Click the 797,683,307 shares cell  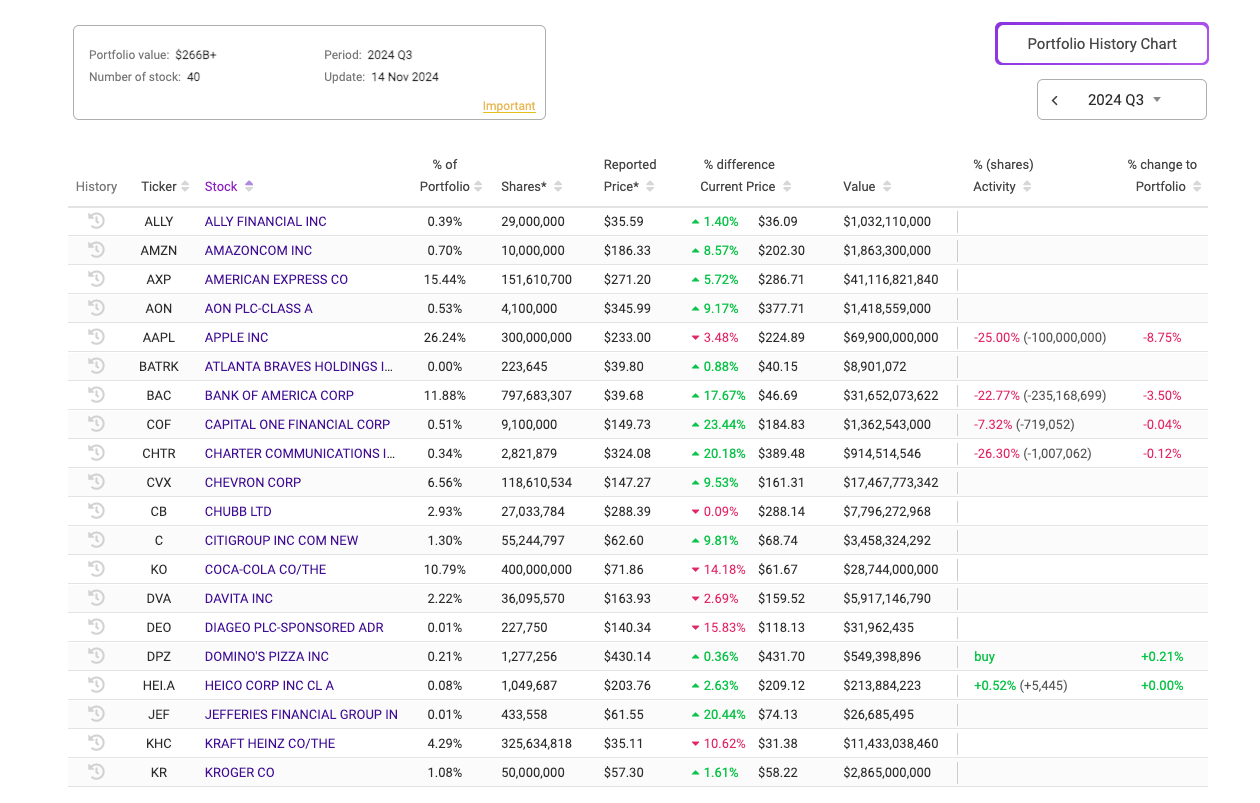point(537,395)
